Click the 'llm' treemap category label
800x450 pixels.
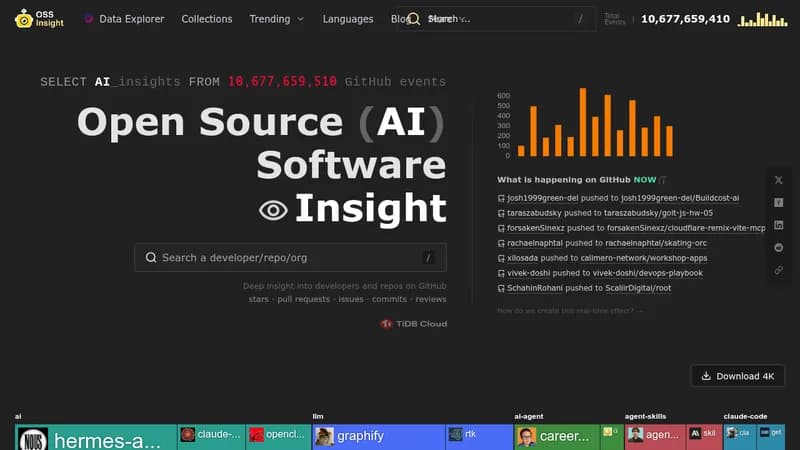tap(318, 416)
